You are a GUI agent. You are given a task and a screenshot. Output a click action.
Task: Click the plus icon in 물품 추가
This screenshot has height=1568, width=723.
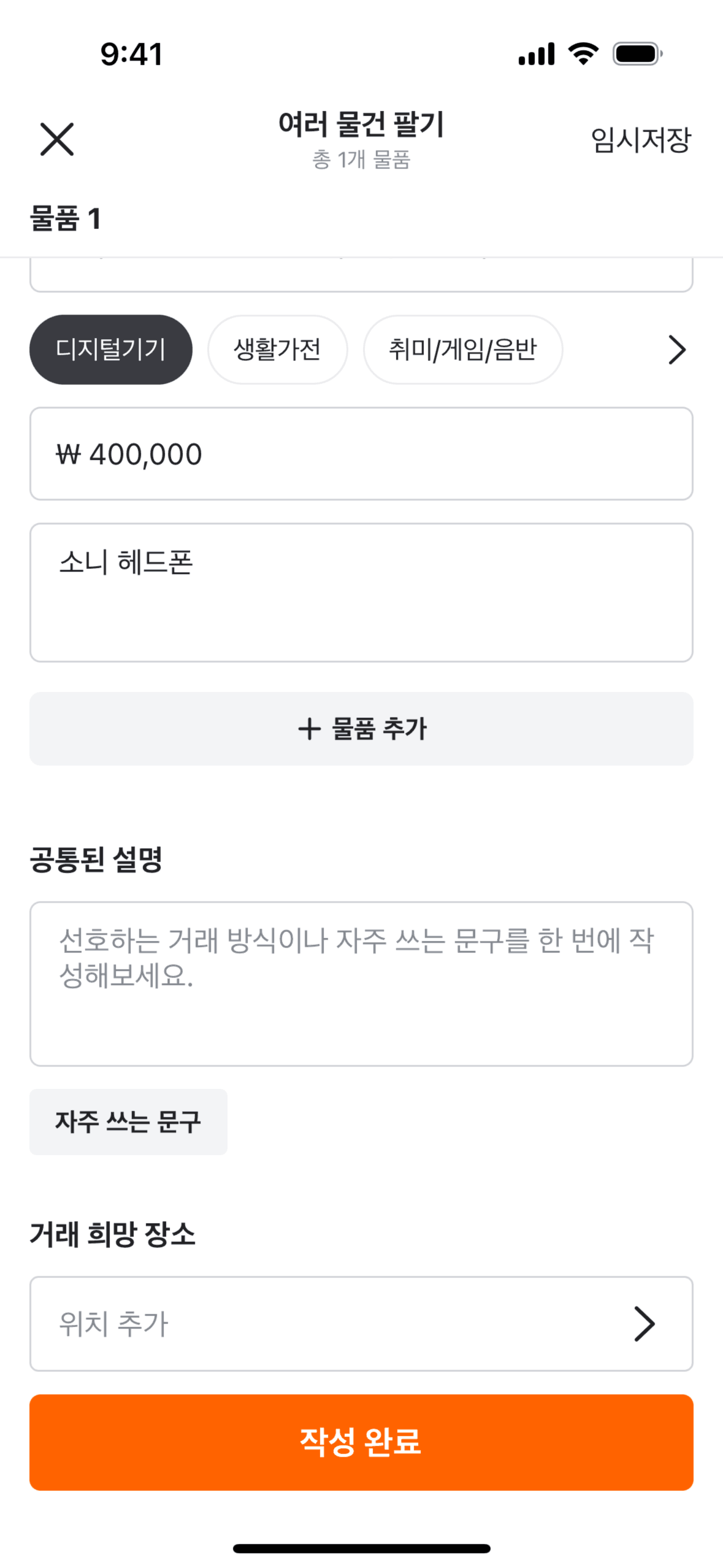[x=310, y=729]
